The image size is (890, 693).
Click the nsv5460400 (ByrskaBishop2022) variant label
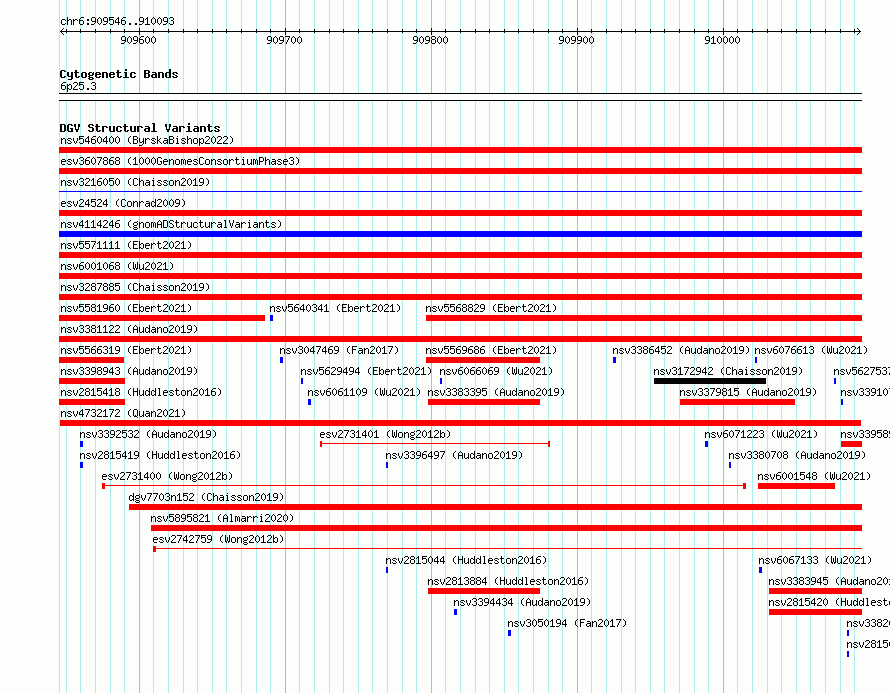tap(147, 140)
